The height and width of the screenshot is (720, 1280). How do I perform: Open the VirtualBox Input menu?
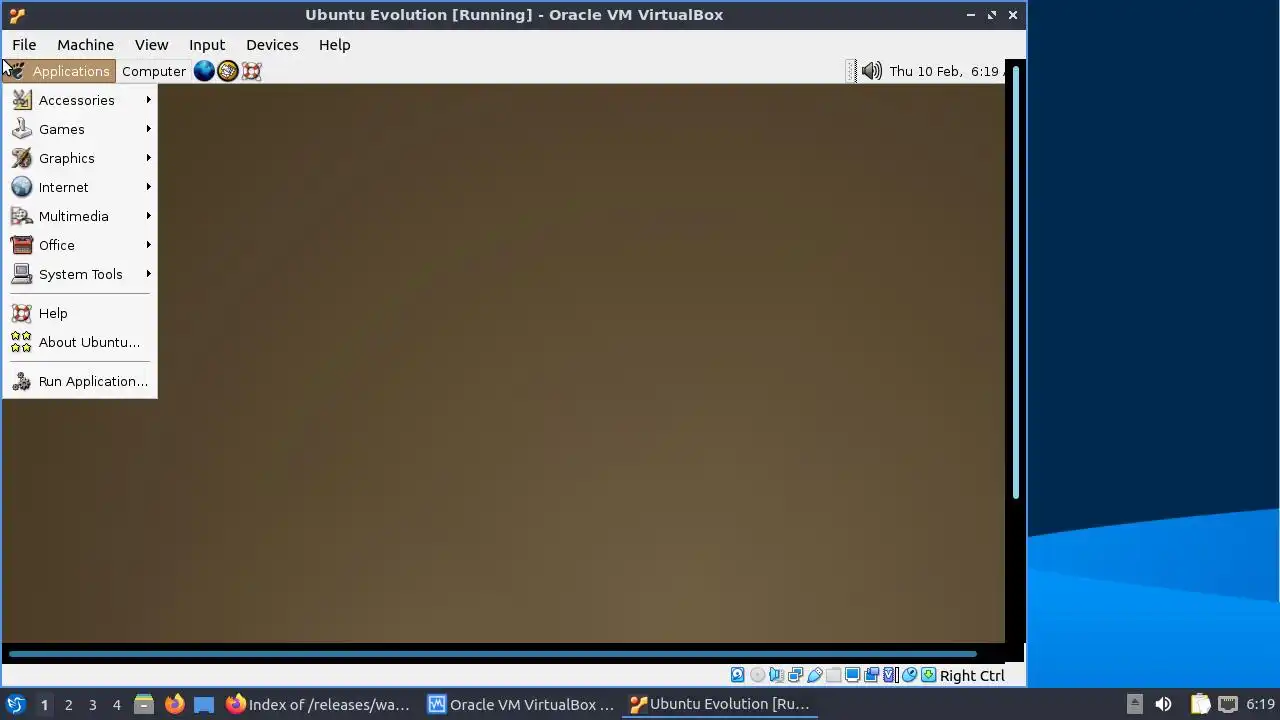(x=207, y=45)
